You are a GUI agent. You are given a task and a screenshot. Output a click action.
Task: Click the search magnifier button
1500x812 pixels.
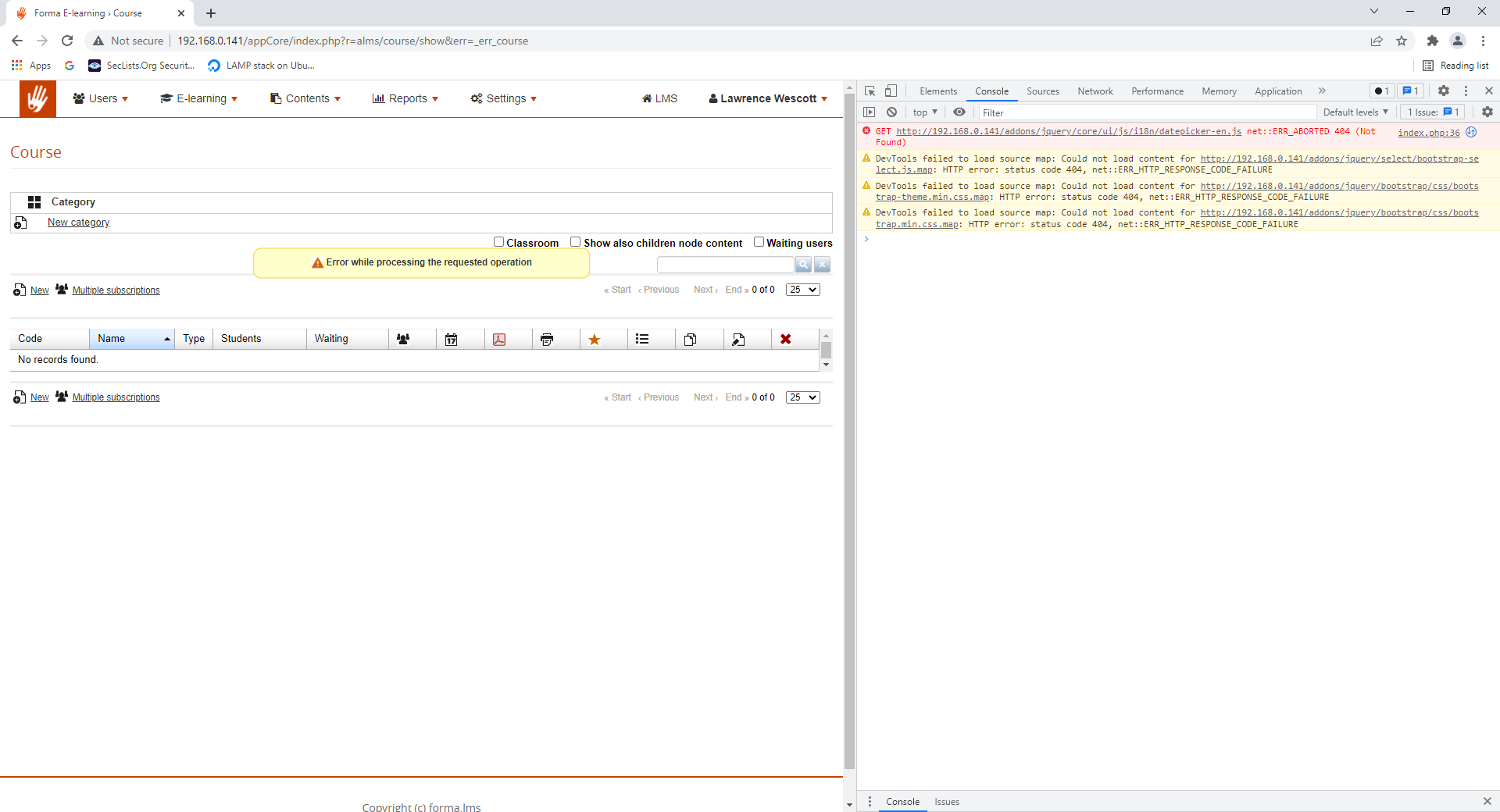coord(803,265)
